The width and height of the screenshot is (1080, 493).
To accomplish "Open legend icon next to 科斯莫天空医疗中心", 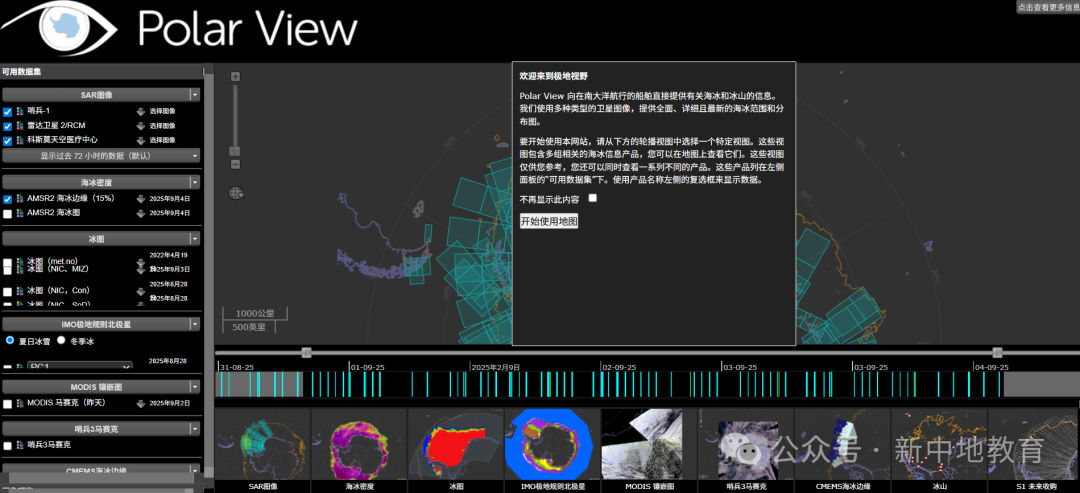I will click(x=19, y=140).
